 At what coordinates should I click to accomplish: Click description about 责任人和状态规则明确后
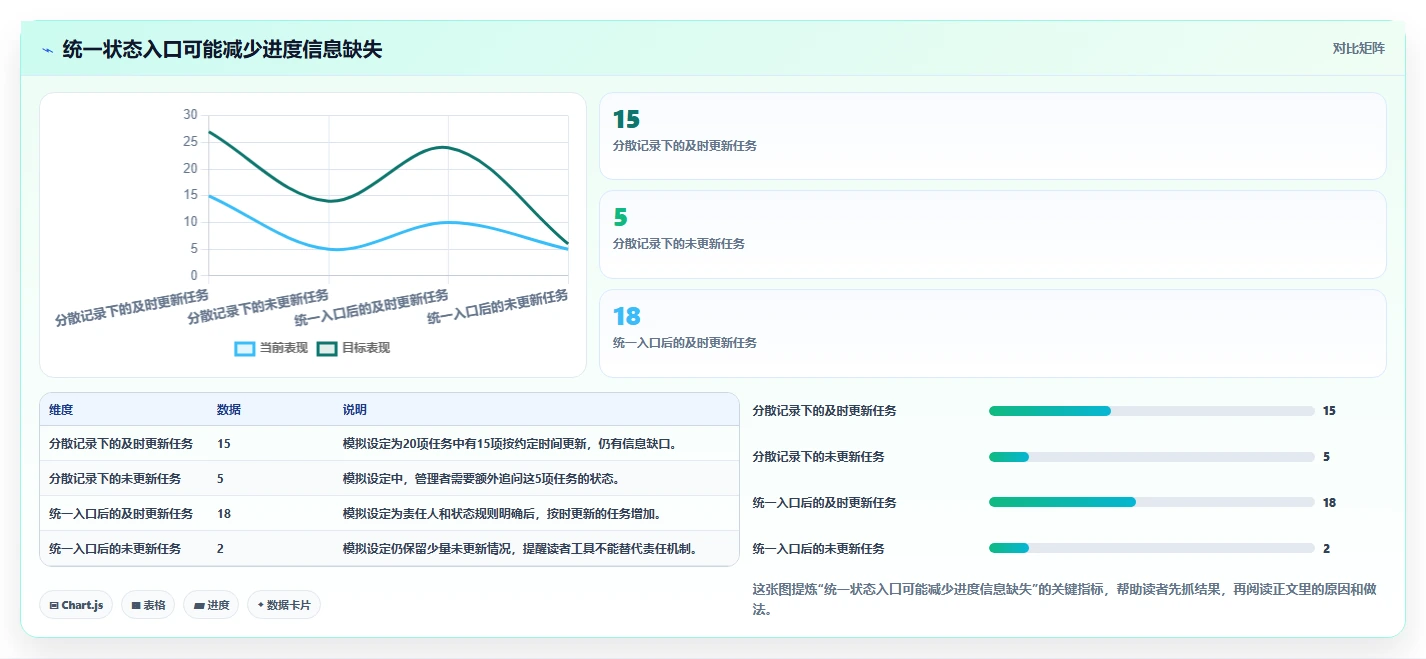pyautogui.click(x=502, y=513)
